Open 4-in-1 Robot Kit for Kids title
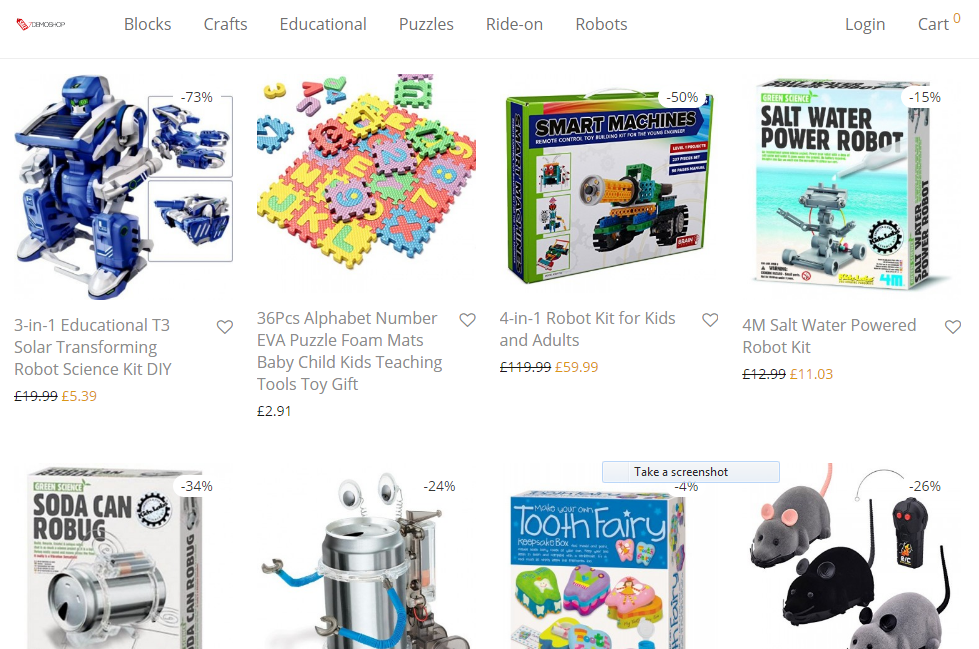979x649 pixels. click(587, 329)
